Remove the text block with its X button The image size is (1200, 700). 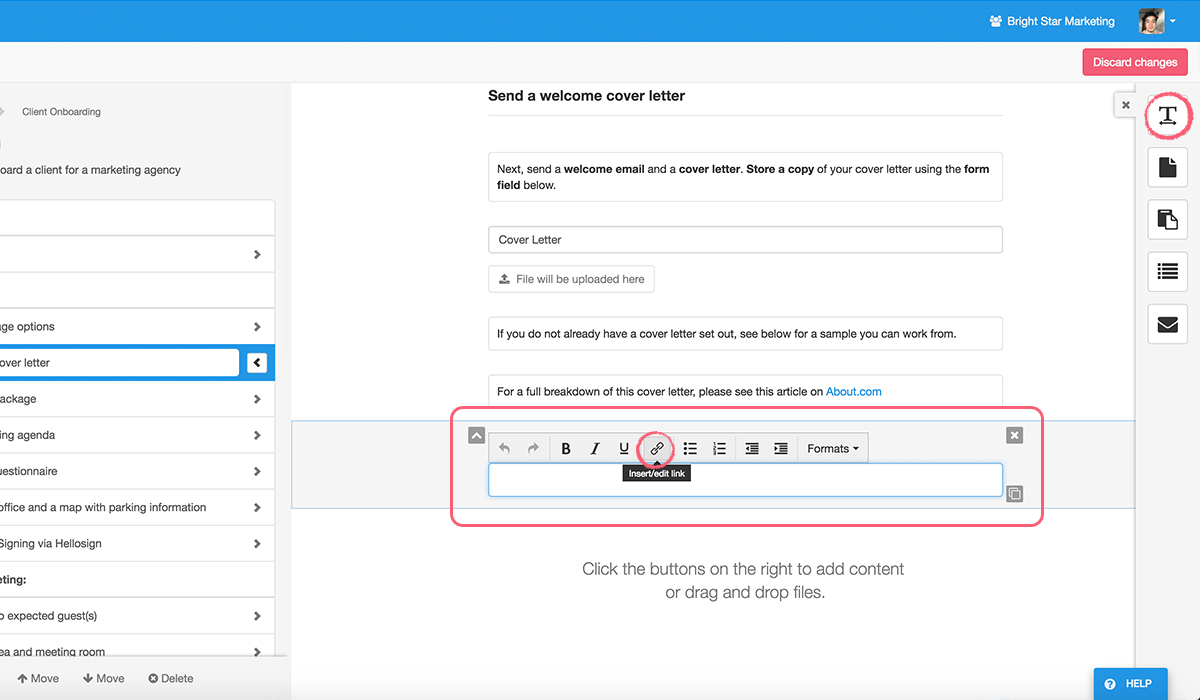1015,435
